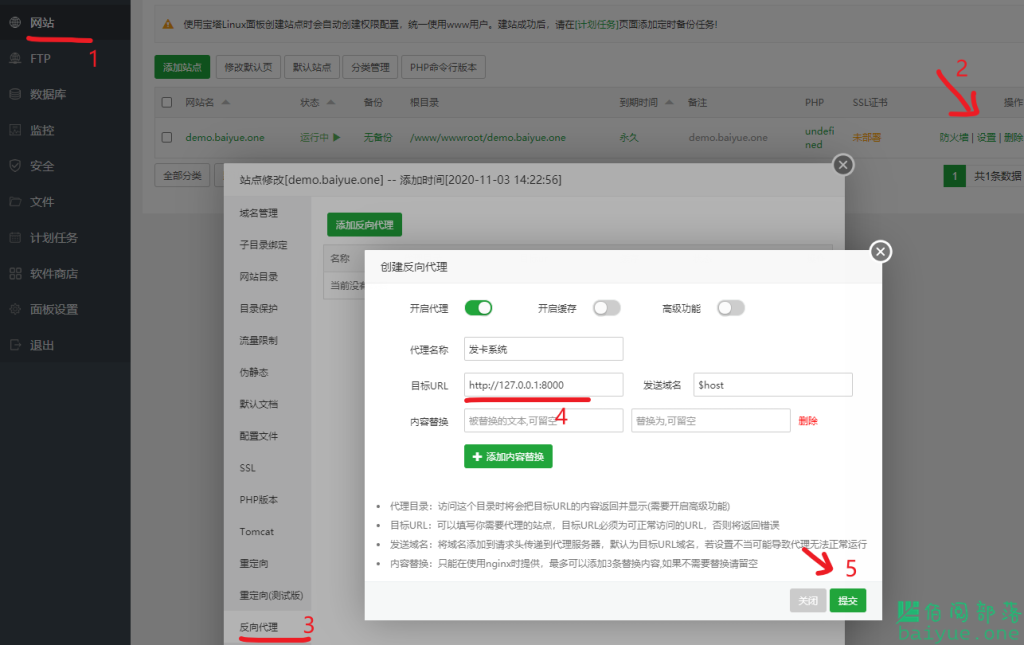The image size is (1024, 645).
Task: Open the 计划任务 cron tasks section
Action: pyautogui.click(x=53, y=236)
